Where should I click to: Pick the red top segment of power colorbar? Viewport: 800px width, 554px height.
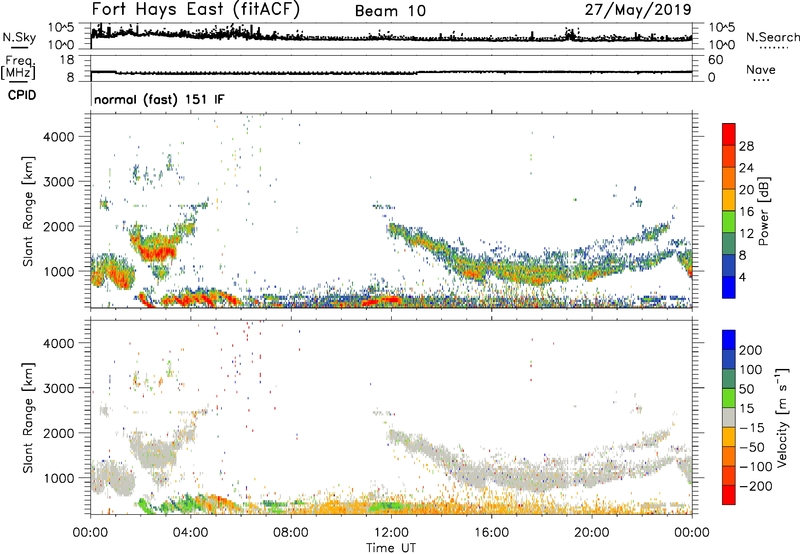729,134
